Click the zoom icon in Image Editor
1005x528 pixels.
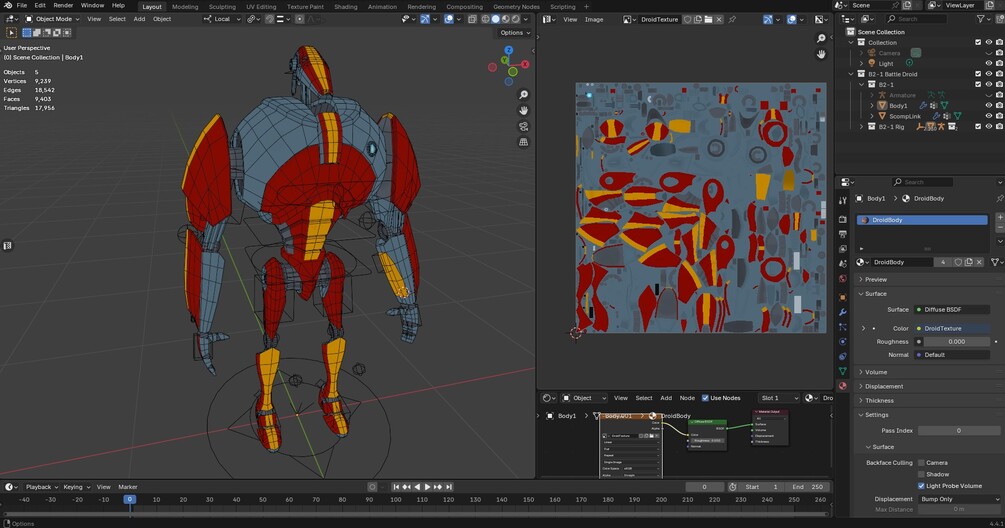(821, 39)
